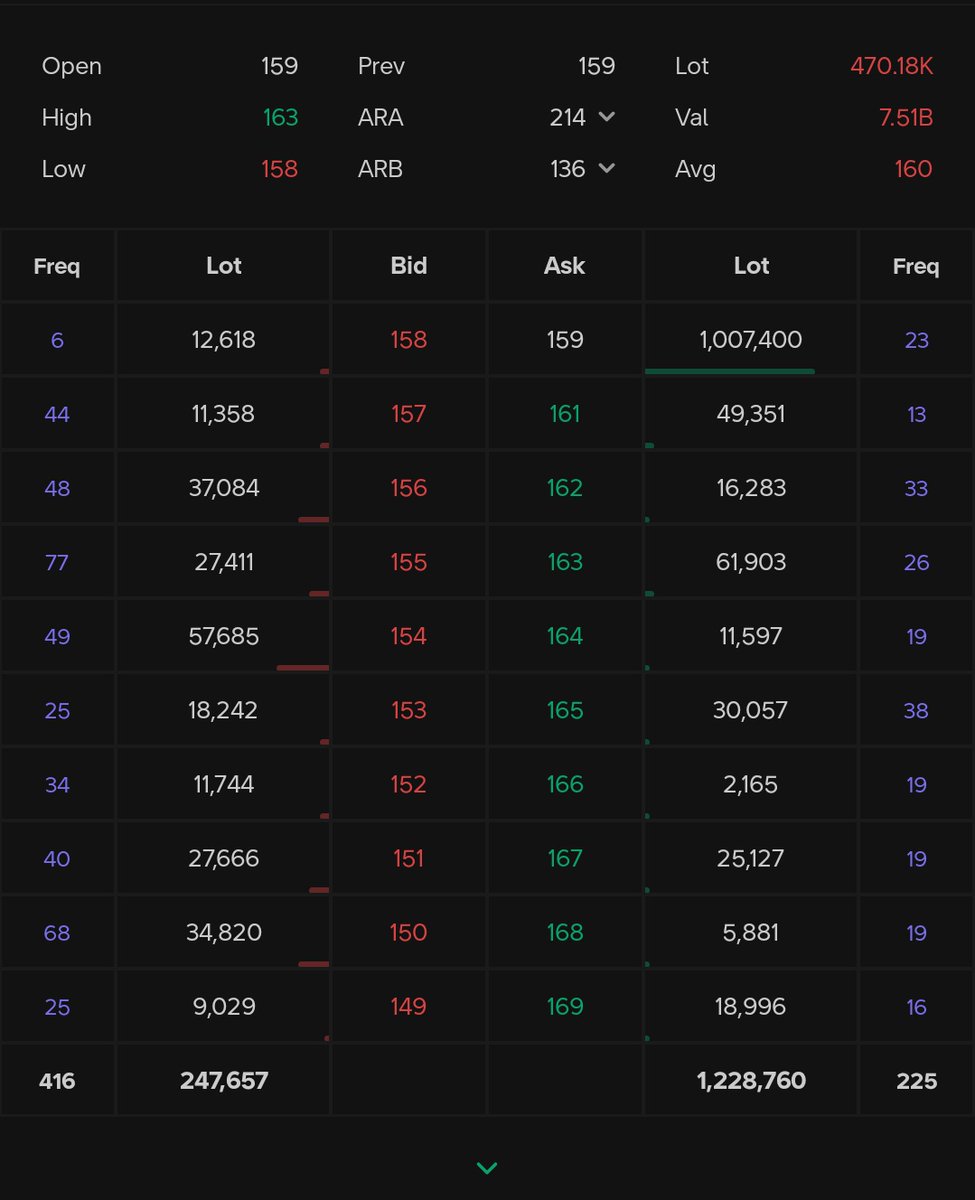This screenshot has width=975, height=1200.
Task: Select ask price 169
Action: 565,1006
